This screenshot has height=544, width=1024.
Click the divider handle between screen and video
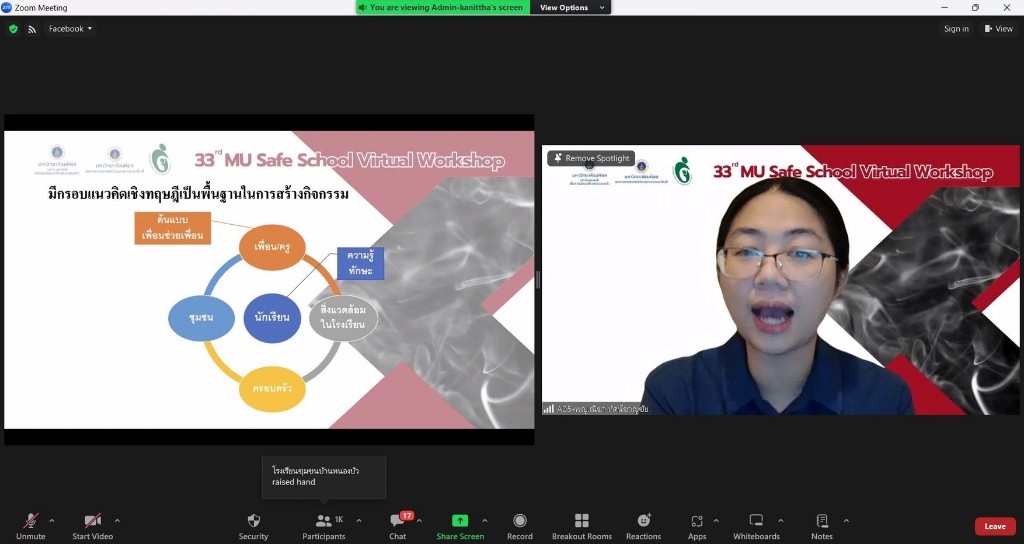click(538, 280)
